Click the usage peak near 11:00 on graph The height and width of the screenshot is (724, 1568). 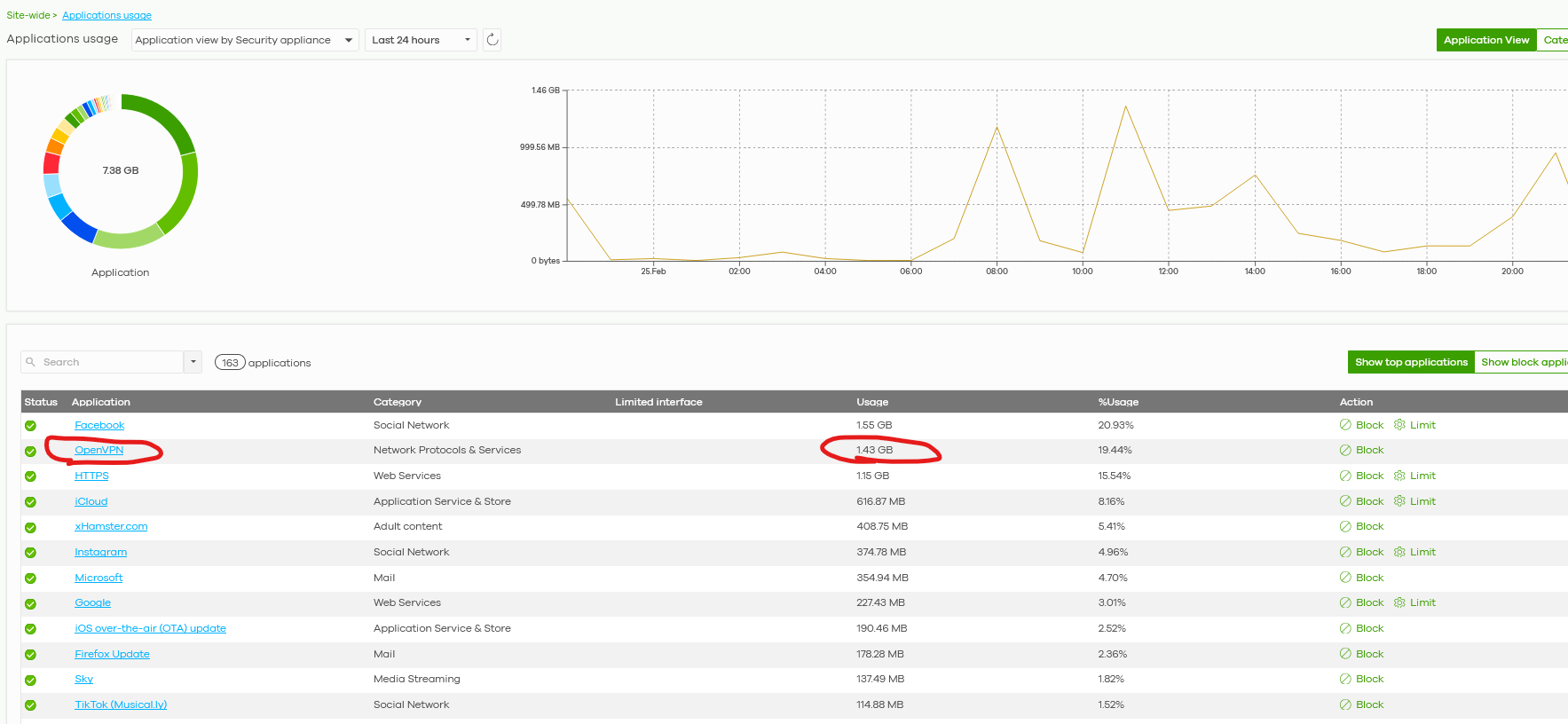[x=1125, y=106]
